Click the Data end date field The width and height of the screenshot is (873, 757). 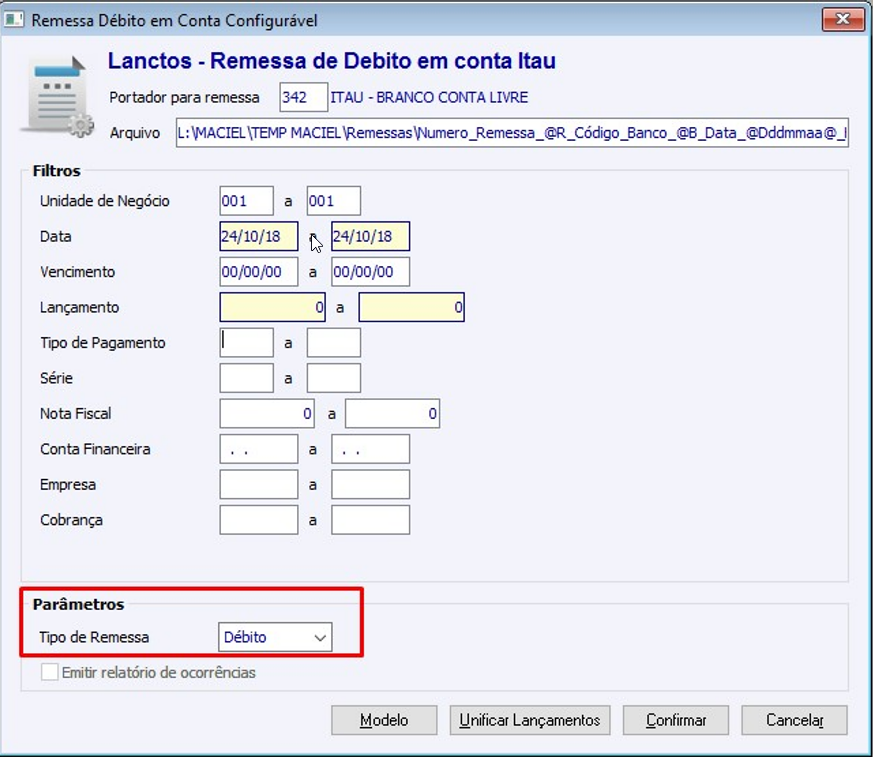tap(371, 236)
